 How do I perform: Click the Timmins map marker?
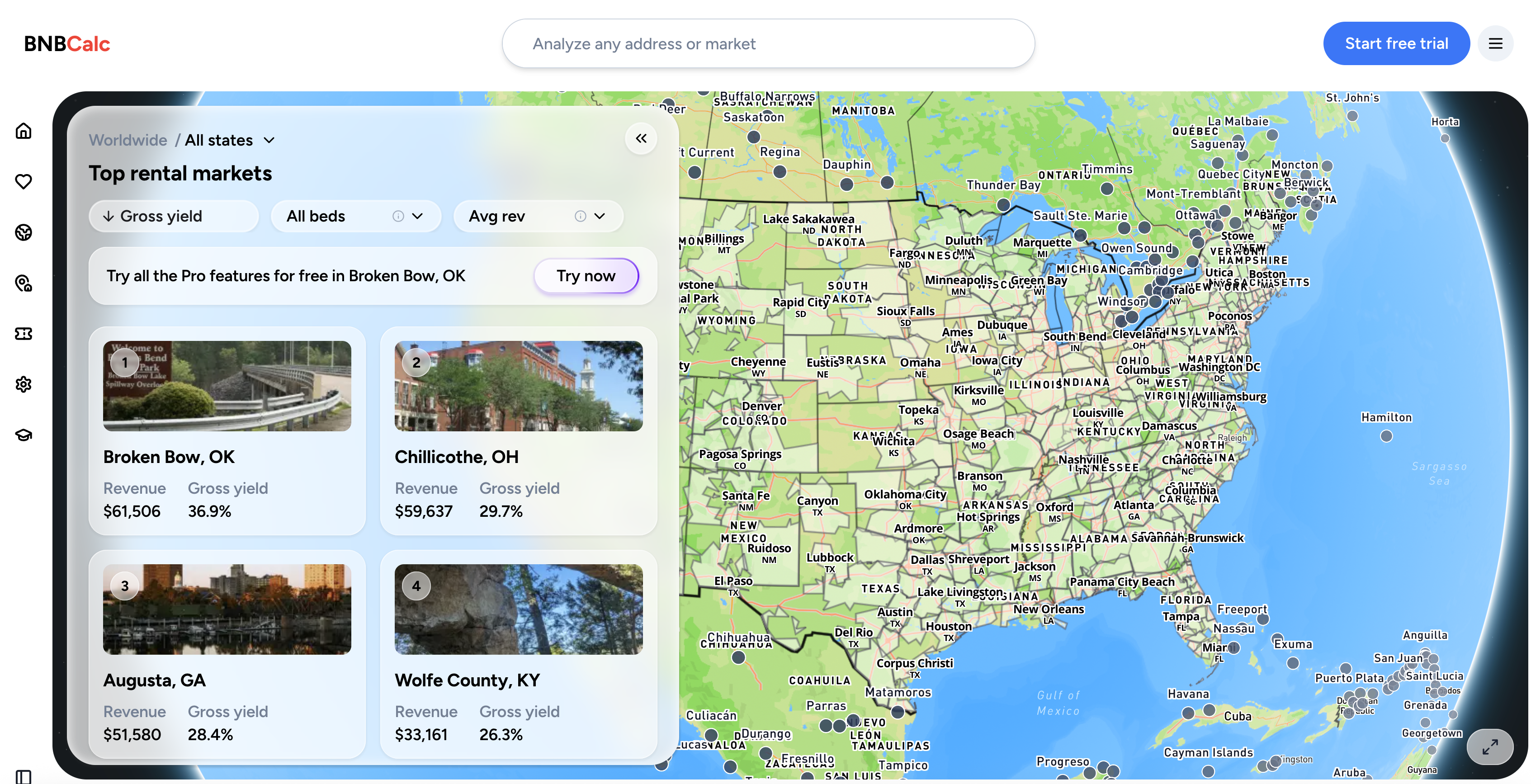coord(1106,189)
